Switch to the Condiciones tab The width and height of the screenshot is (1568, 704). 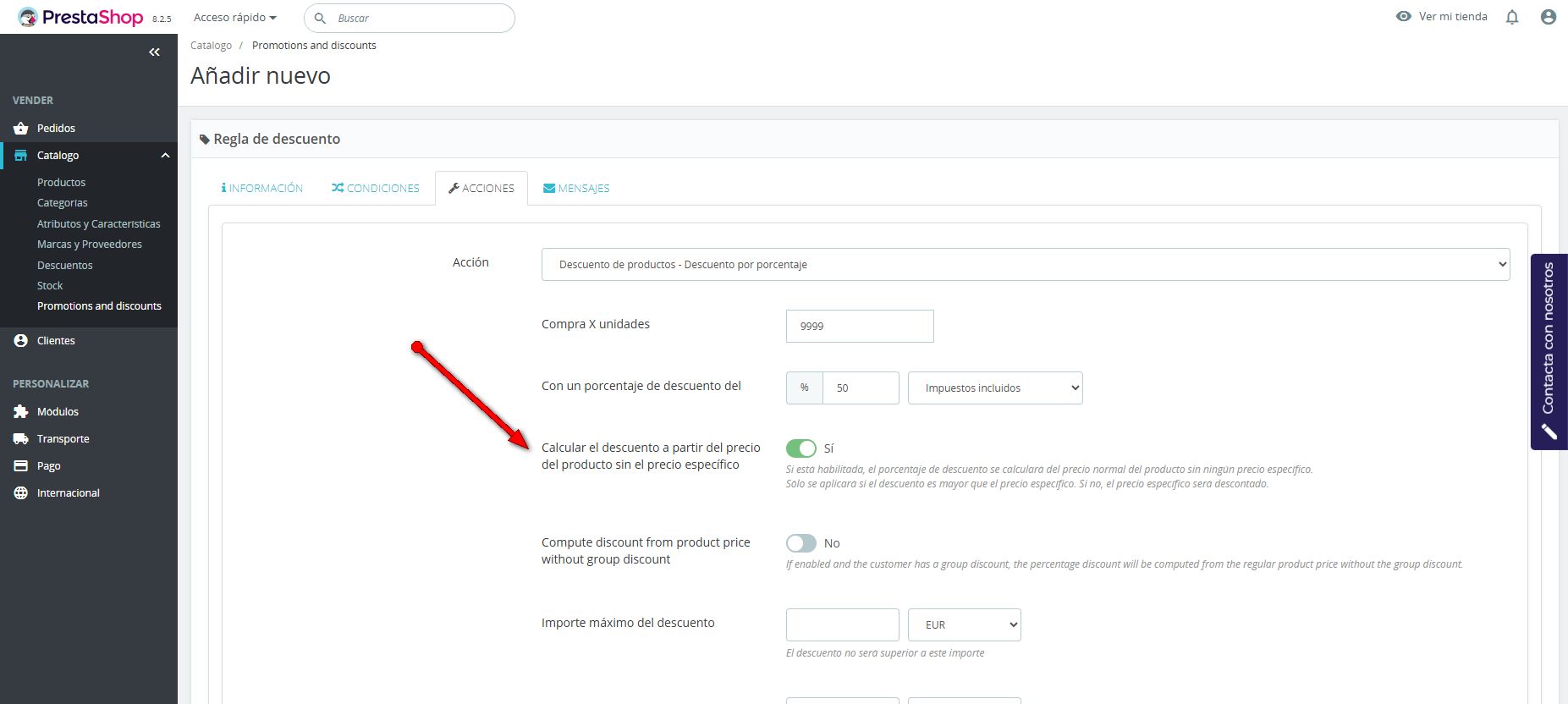pyautogui.click(x=376, y=188)
